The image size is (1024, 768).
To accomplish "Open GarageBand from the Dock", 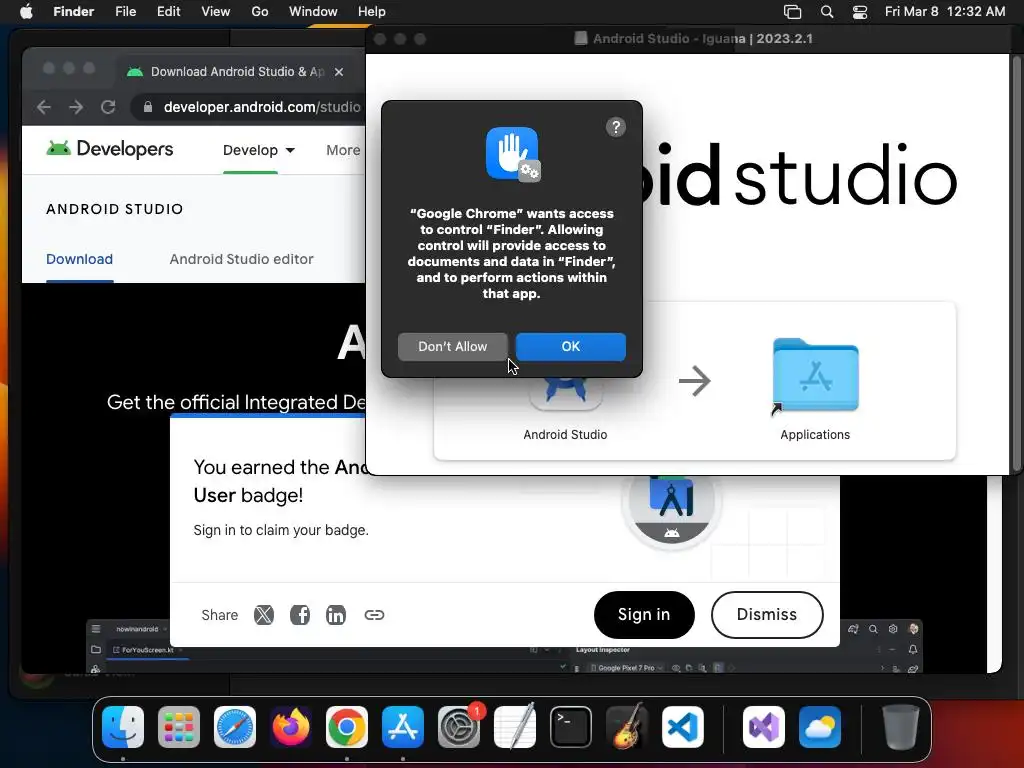I will click(627, 727).
